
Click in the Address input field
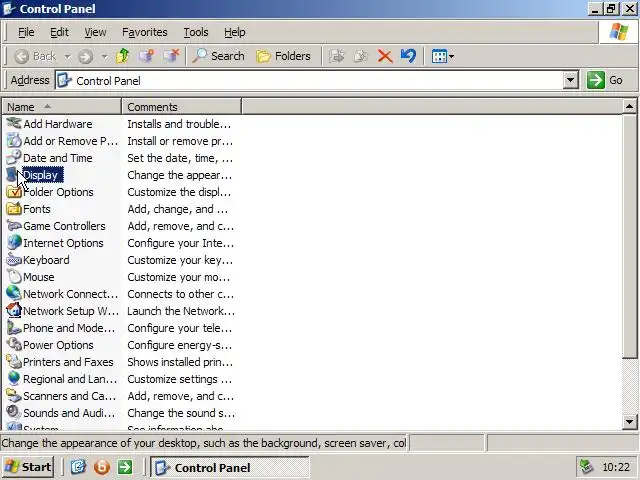[309, 80]
